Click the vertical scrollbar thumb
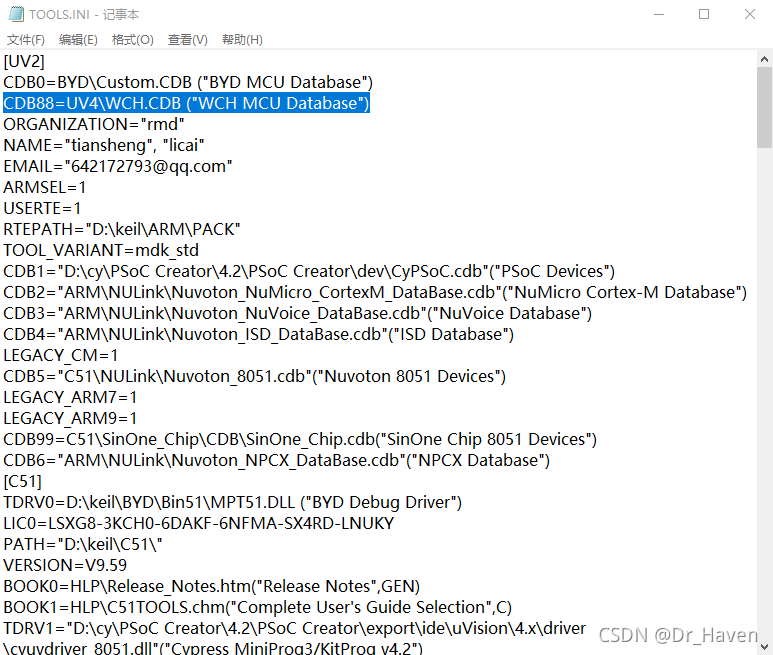The height and width of the screenshot is (655, 773). tap(764, 107)
